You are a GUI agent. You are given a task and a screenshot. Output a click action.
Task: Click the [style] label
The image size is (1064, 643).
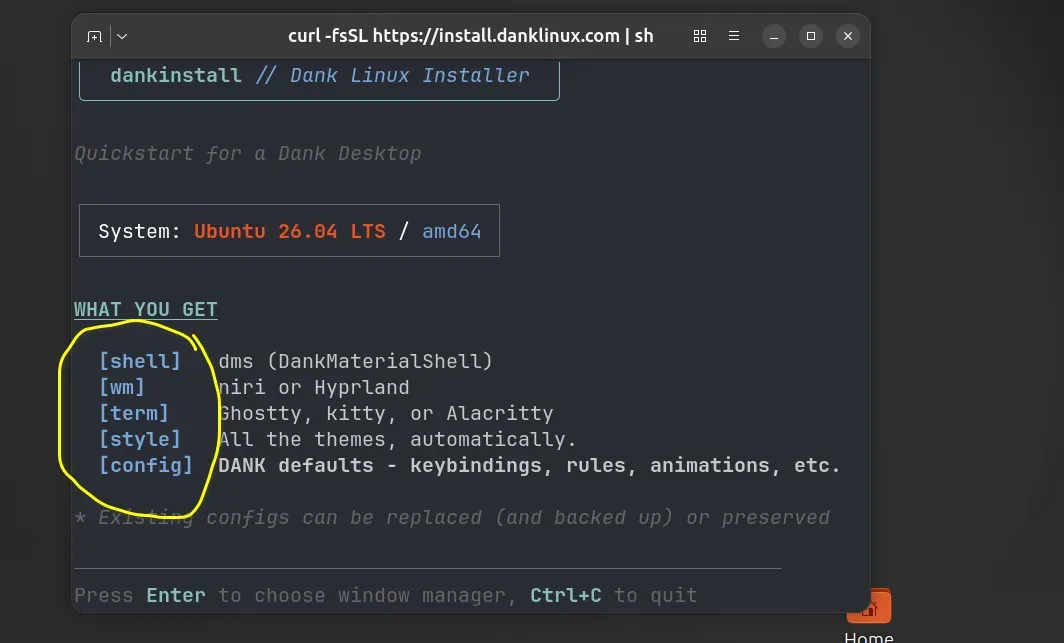(140, 439)
